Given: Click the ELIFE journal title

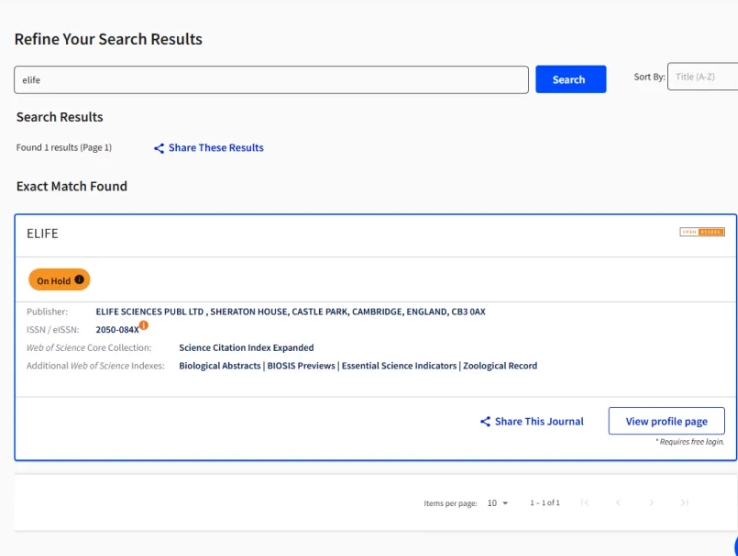Looking at the screenshot, I should tap(42, 234).
